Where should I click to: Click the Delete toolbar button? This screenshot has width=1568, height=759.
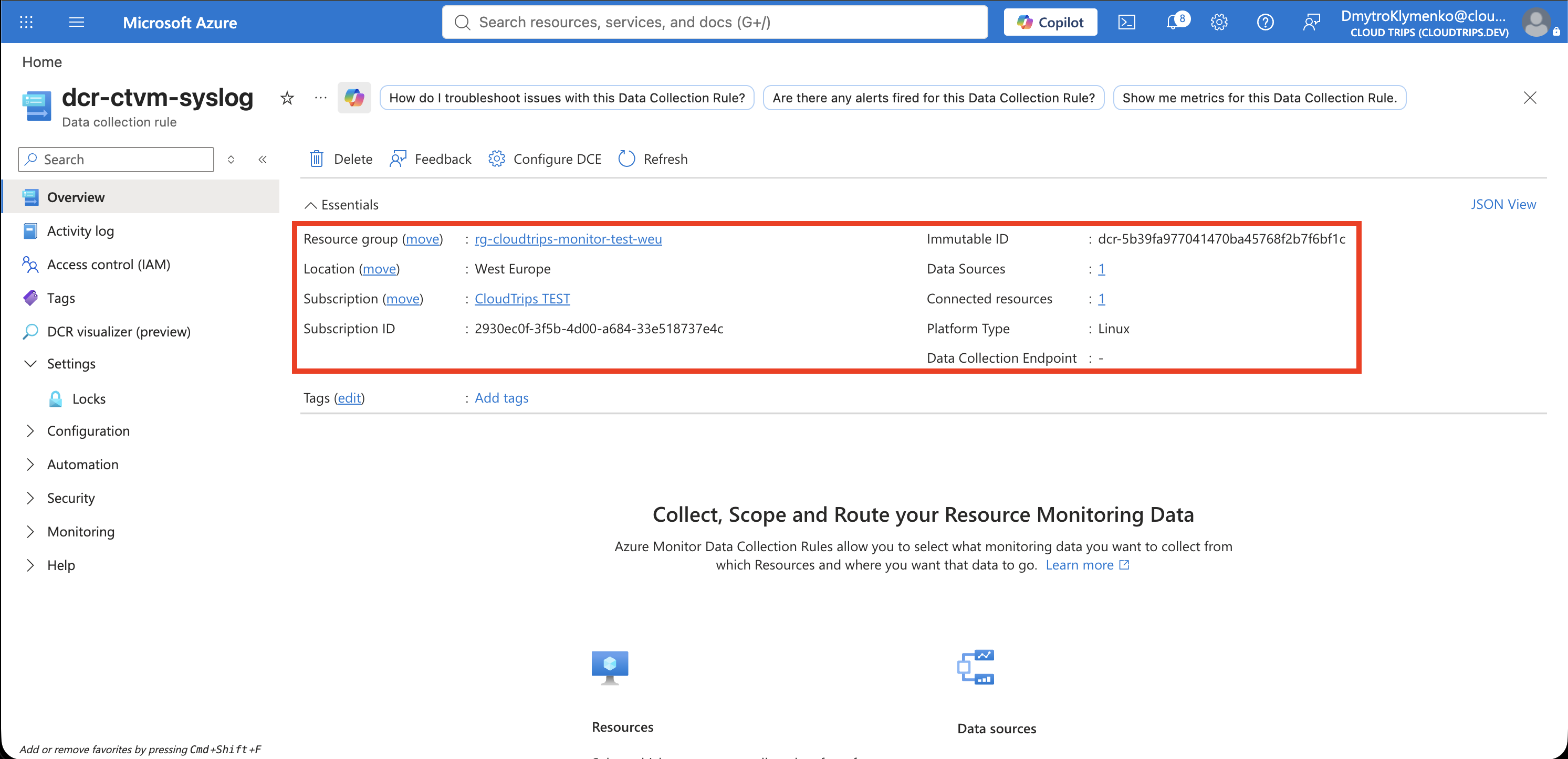click(341, 159)
